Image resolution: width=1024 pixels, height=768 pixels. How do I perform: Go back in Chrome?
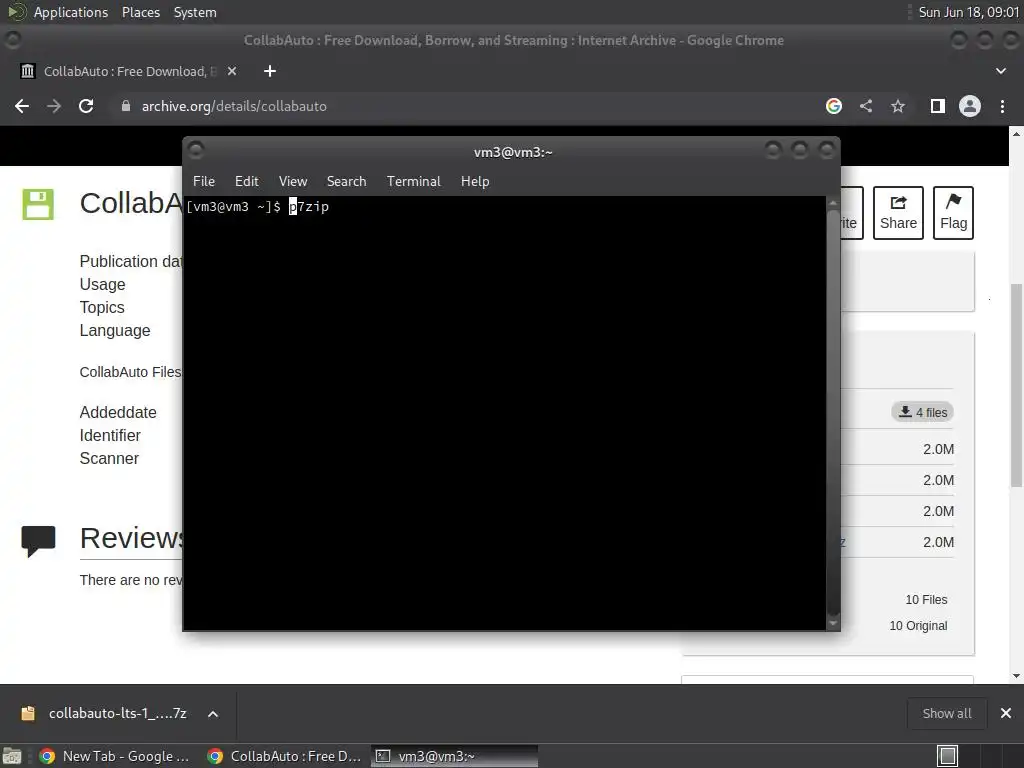pyautogui.click(x=22, y=106)
